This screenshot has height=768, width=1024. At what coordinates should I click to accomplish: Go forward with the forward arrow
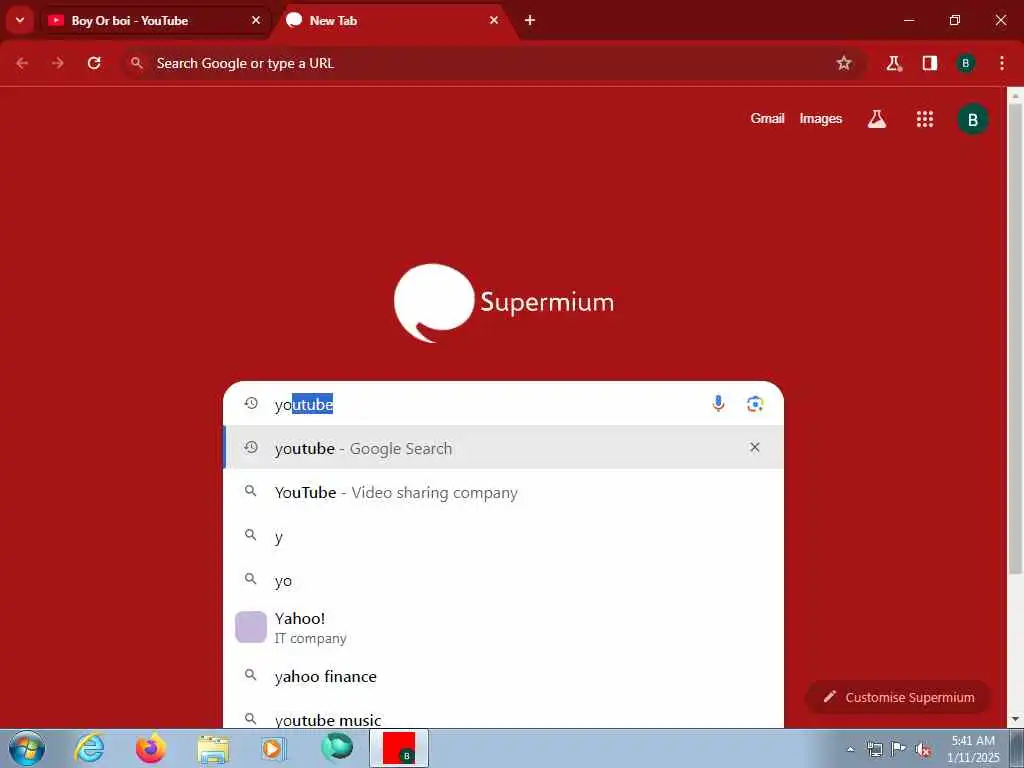pyautogui.click(x=58, y=63)
